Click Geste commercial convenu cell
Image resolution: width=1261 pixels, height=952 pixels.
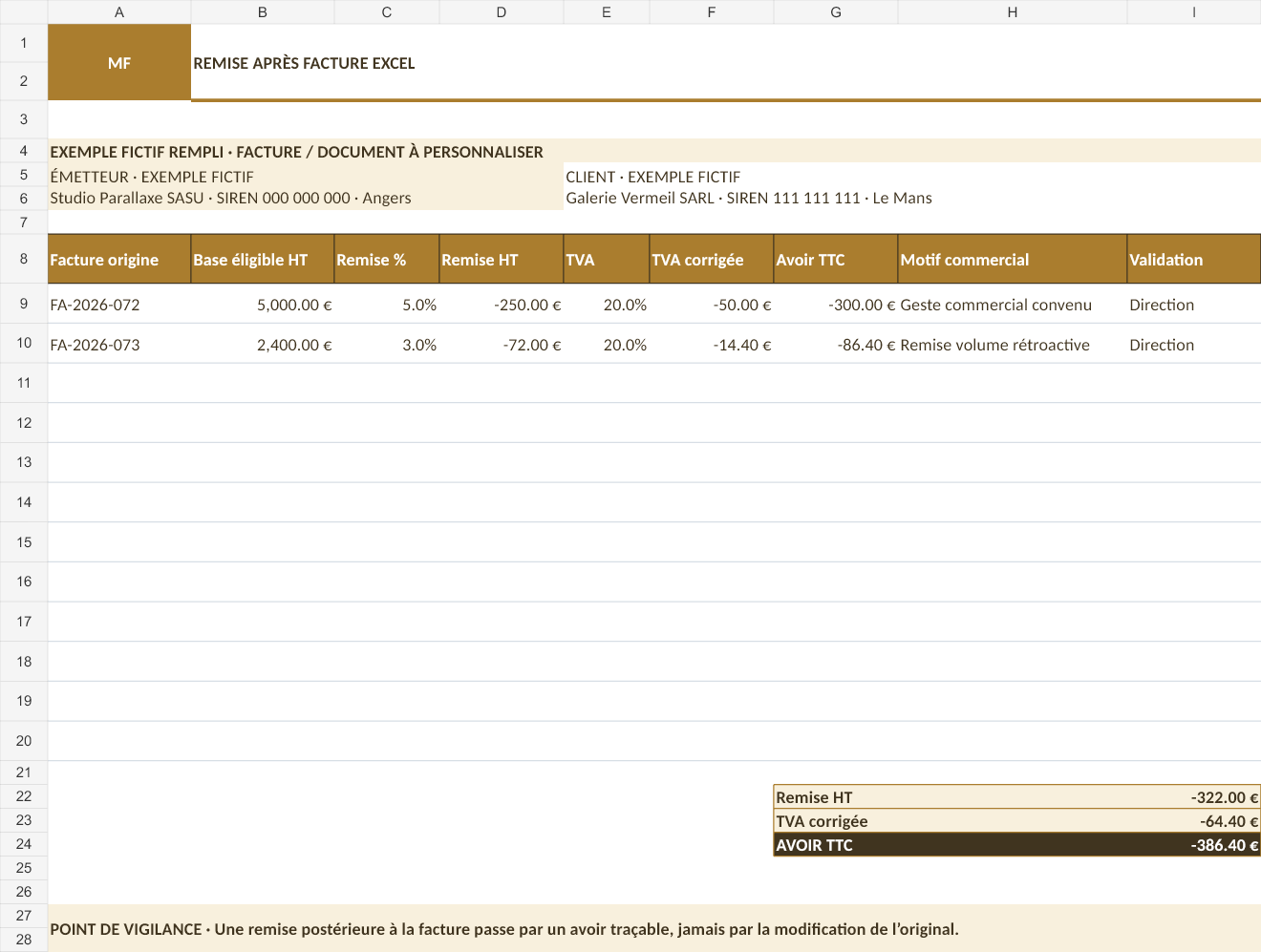[x=1013, y=304]
